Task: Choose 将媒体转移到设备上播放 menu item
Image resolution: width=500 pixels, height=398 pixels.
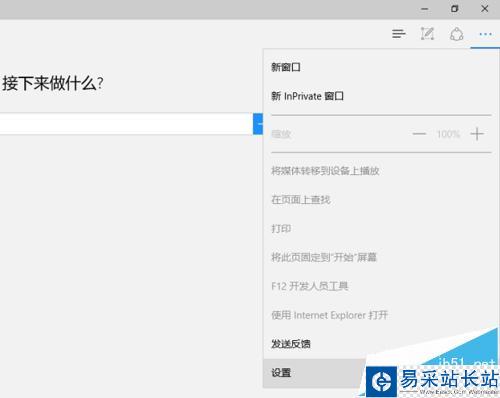Action: [x=325, y=171]
